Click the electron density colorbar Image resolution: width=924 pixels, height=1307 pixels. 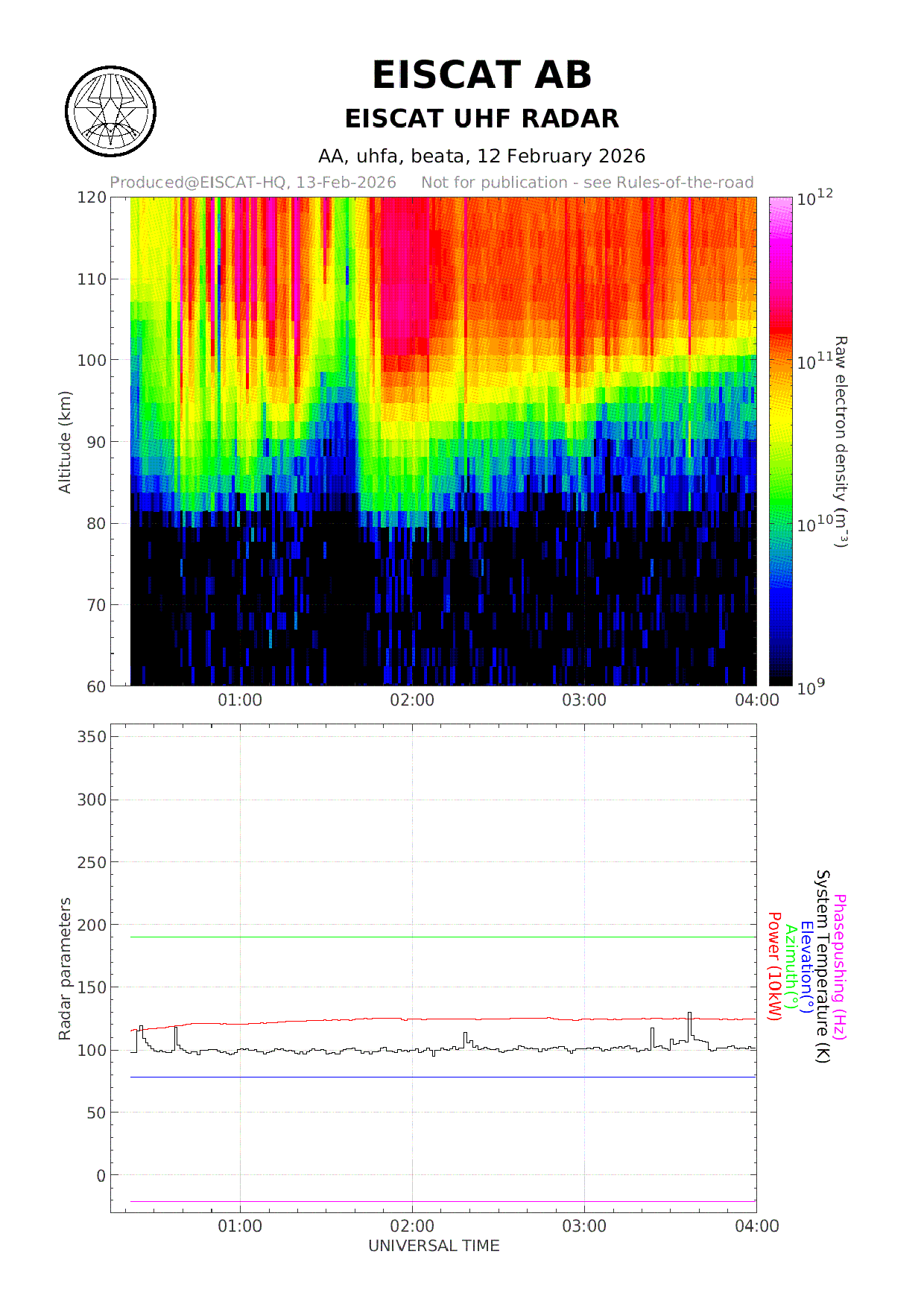pyautogui.click(x=780, y=441)
